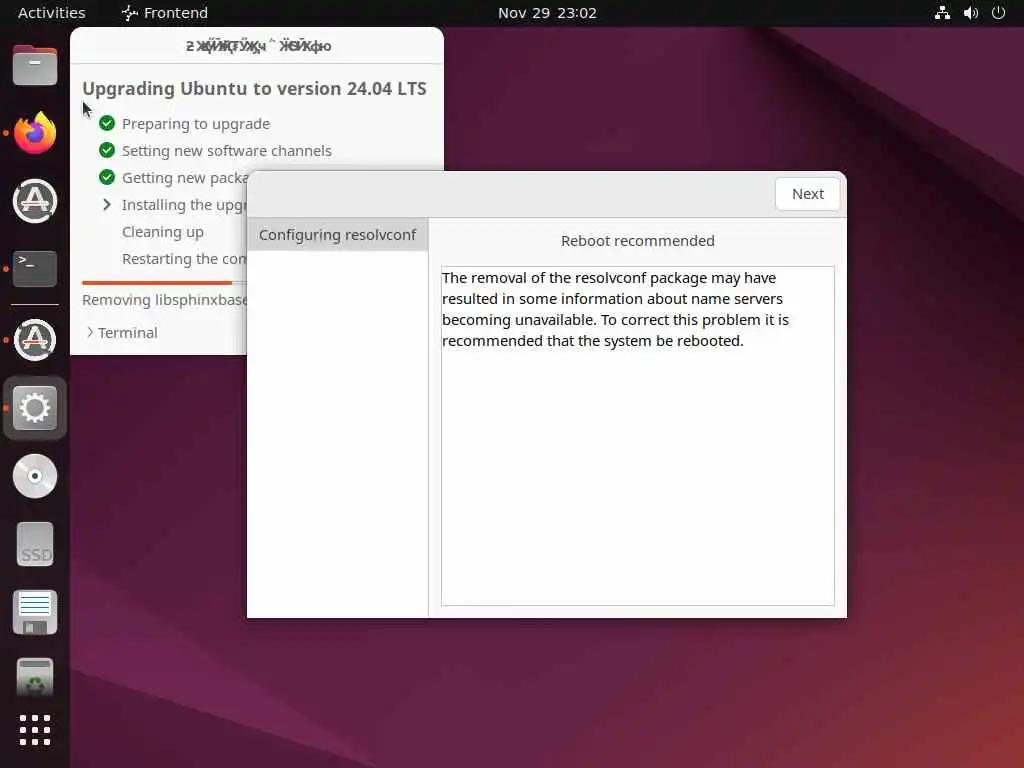The height and width of the screenshot is (768, 1024).
Task: Click the volume icon in top bar
Action: click(970, 13)
